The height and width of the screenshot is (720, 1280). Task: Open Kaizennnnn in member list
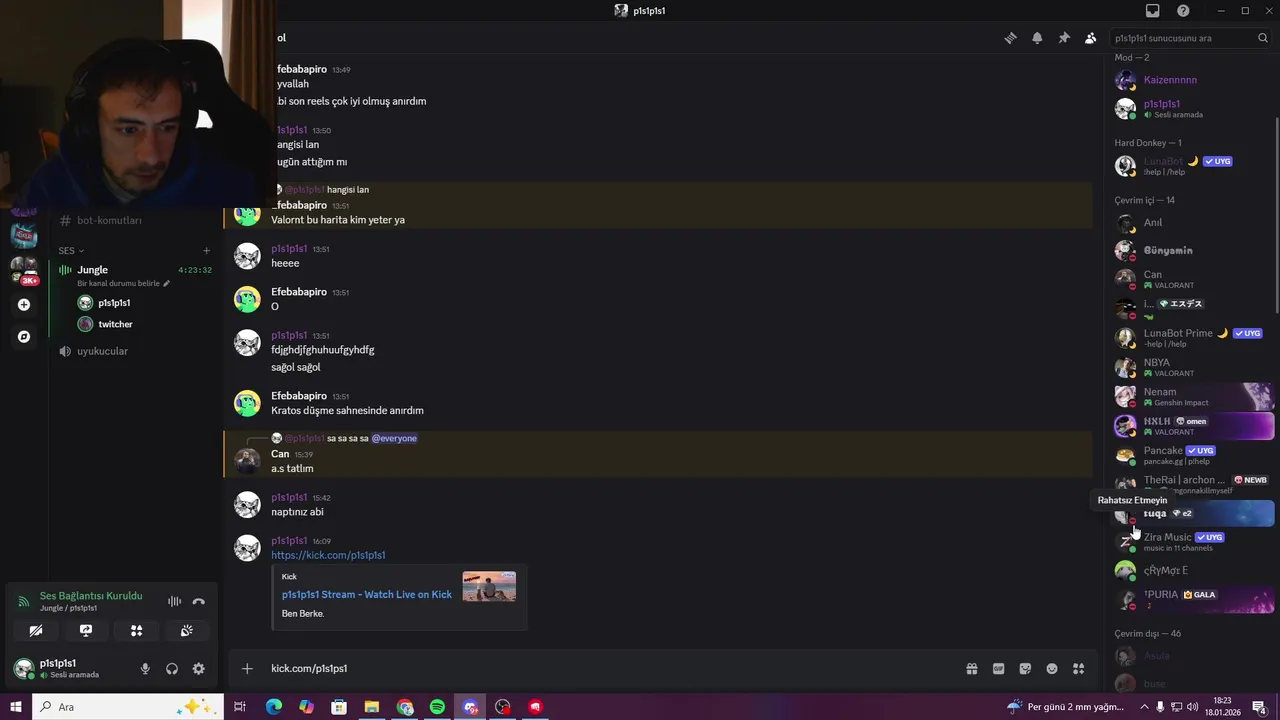(x=1171, y=80)
